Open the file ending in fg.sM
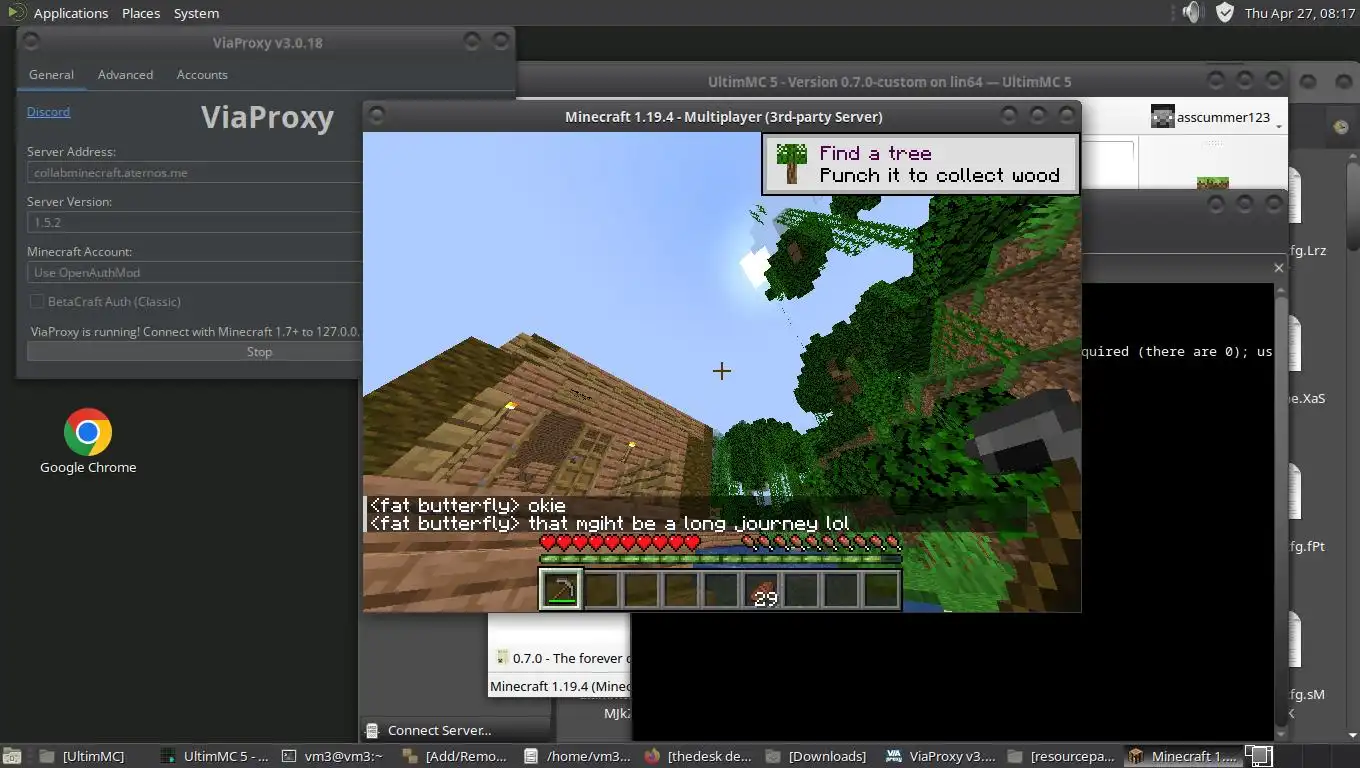Screen dimensions: 1360x768 (1306, 657)
